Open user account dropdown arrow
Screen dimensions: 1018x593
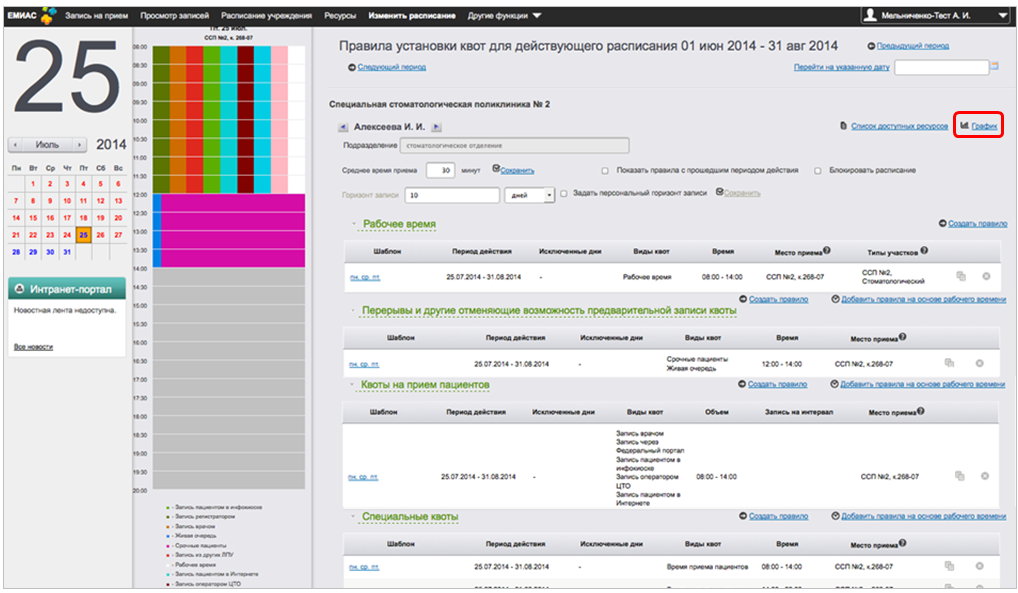click(1003, 16)
